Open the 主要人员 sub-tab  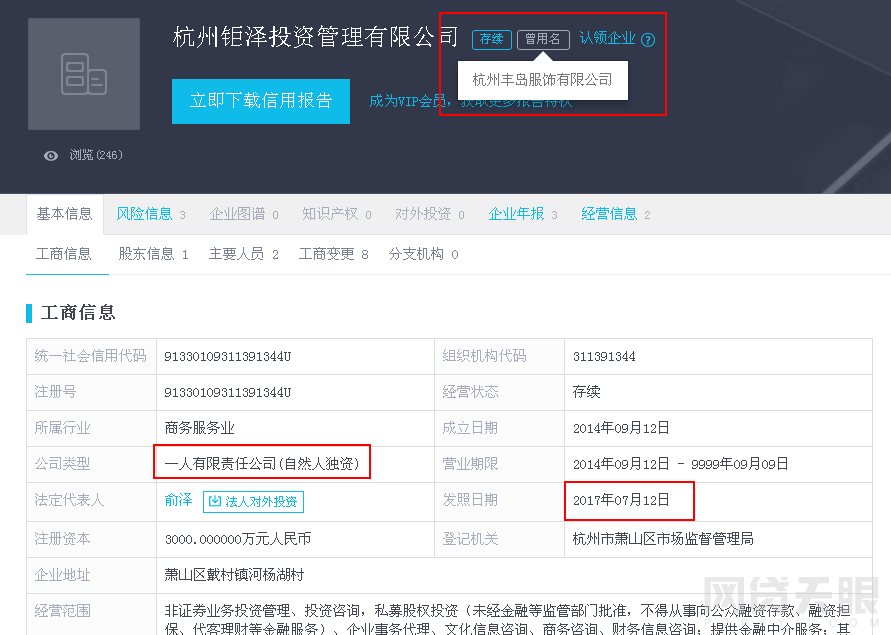[237, 254]
